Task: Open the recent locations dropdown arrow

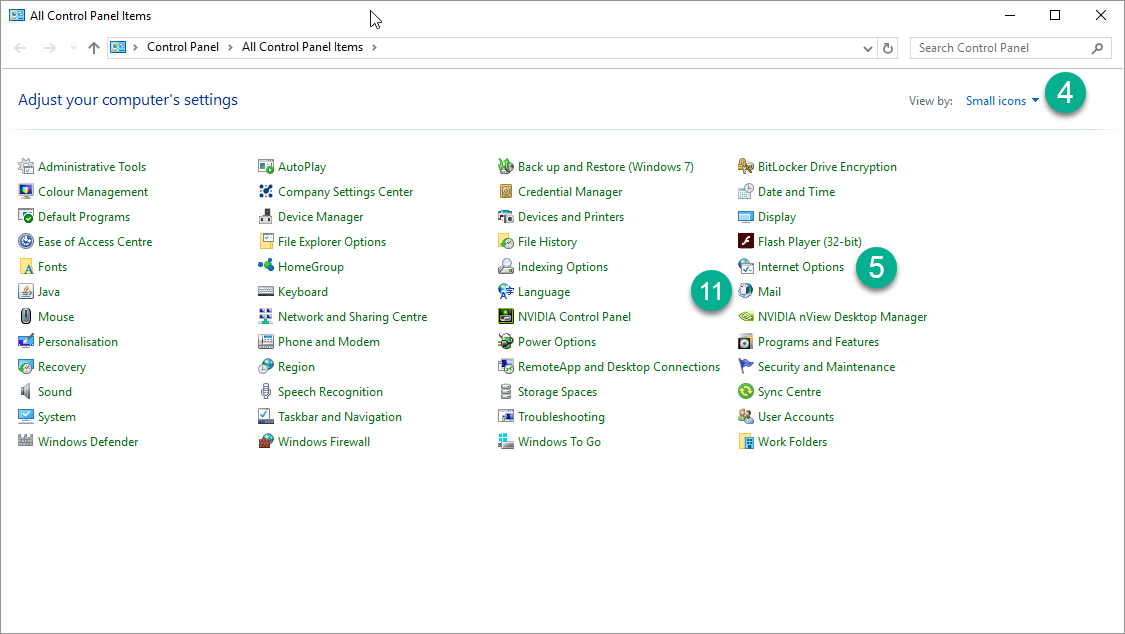Action: [73, 47]
